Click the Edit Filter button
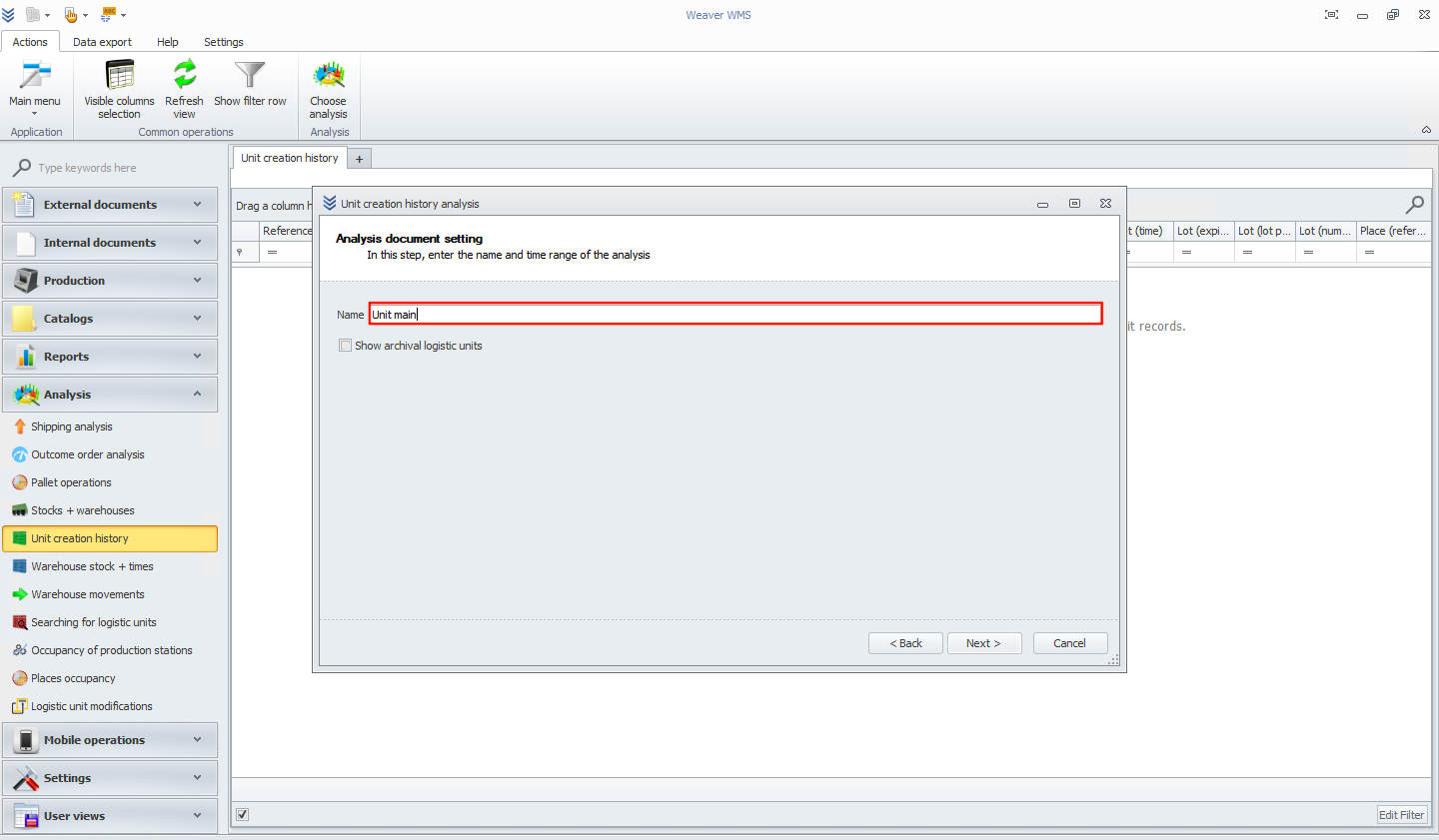1439x840 pixels. 1402,815
